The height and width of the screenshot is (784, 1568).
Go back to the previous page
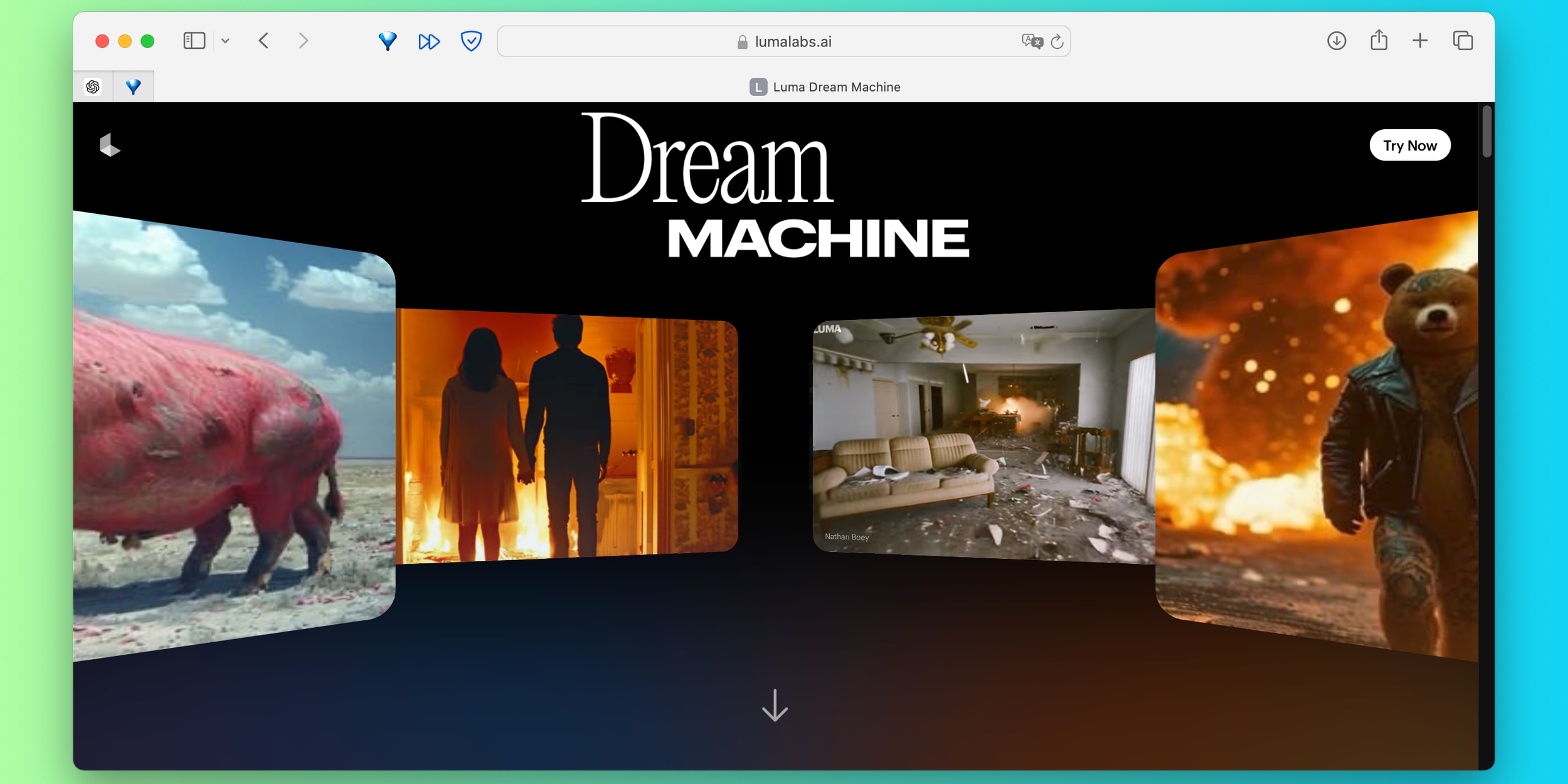tap(263, 41)
